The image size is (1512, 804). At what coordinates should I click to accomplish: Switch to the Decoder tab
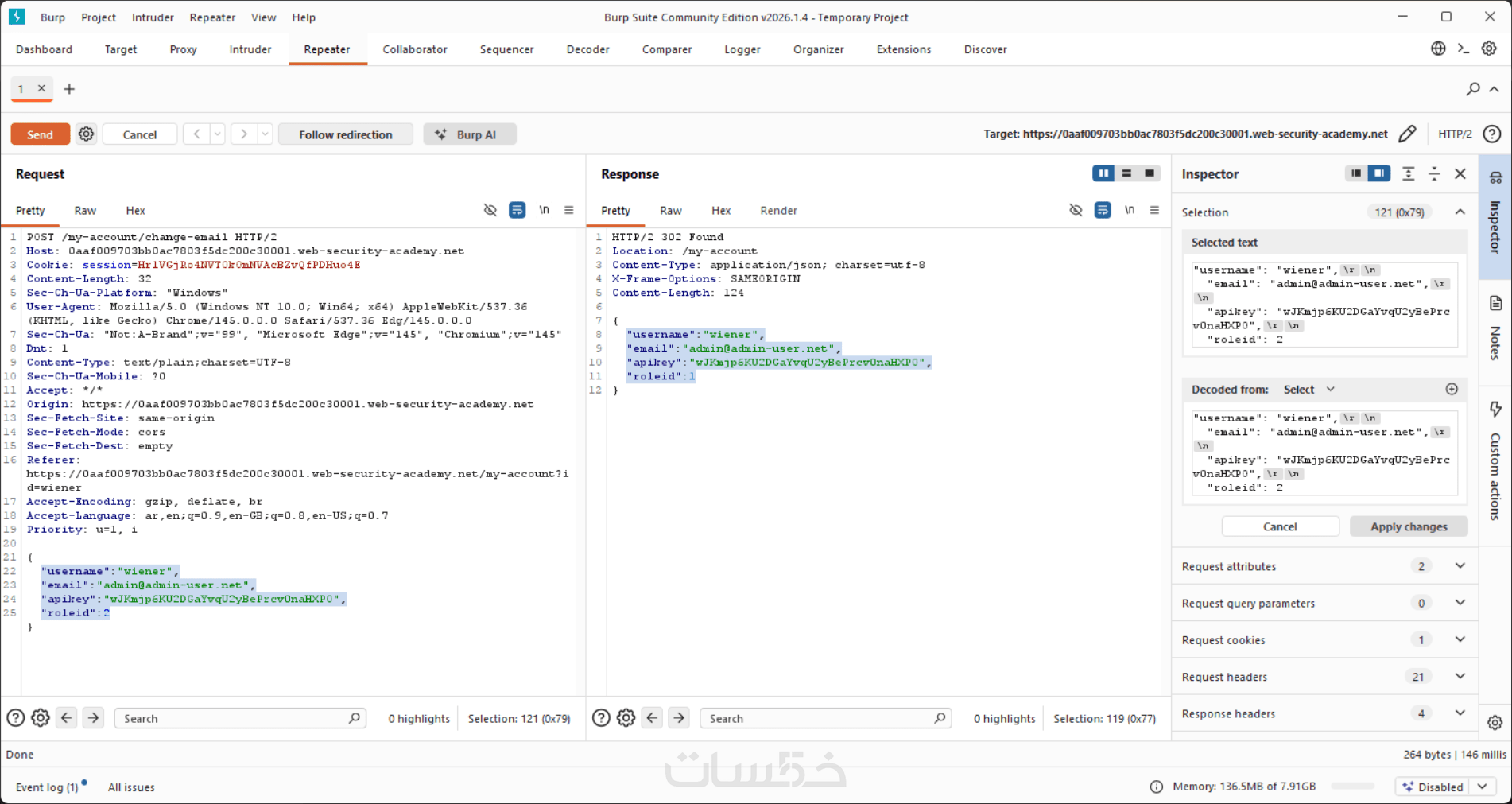587,49
